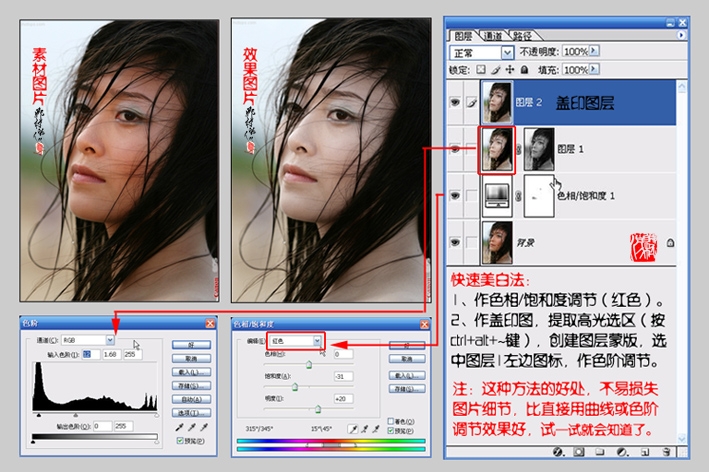Open 编辑 红色 dropdown in Hue/Saturation
Screen dimensions: 709x472
pos(317,341)
